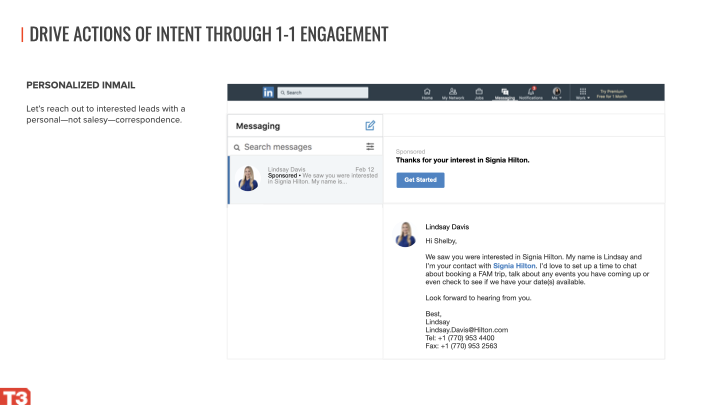Click the Messaging panel heading

(258, 126)
